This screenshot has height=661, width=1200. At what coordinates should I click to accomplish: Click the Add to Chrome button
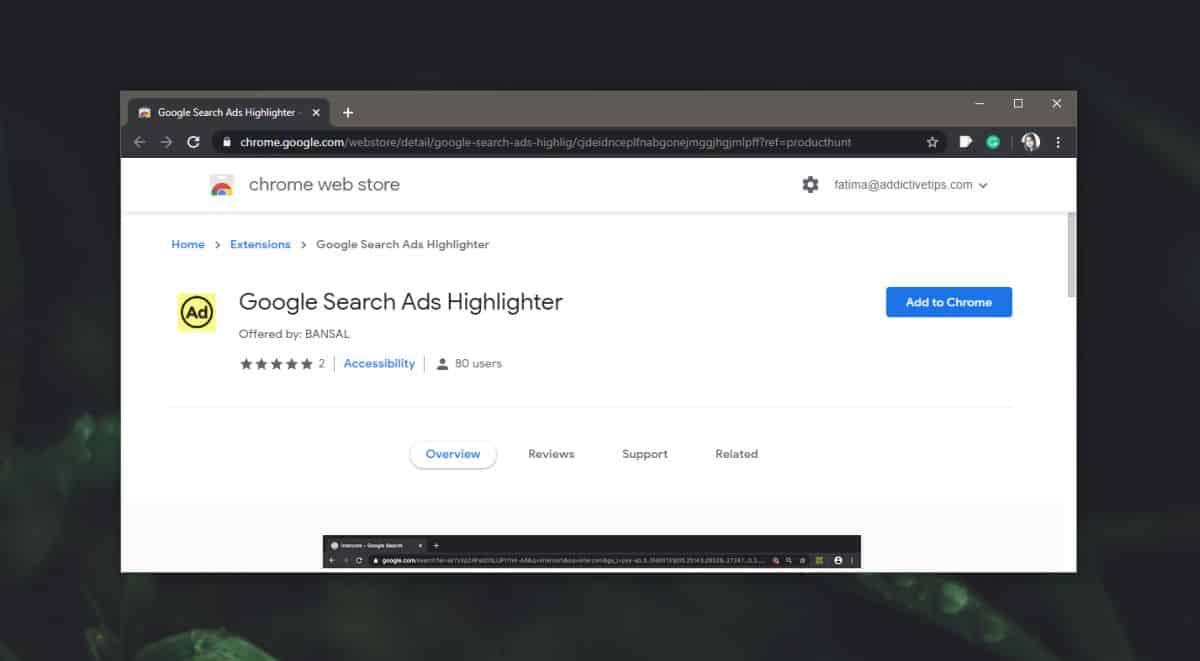[949, 302]
